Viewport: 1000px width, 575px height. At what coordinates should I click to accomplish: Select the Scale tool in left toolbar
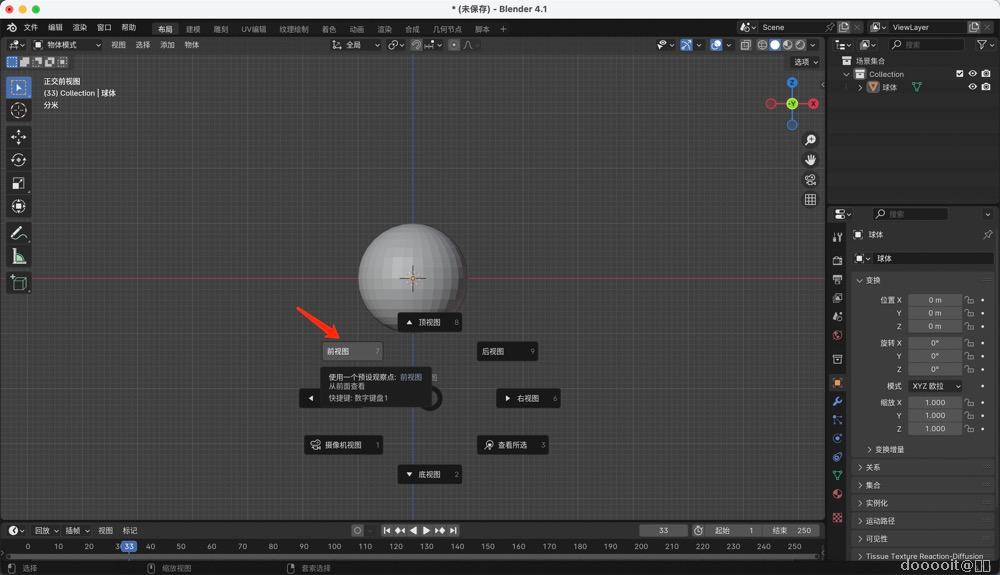coord(18,183)
